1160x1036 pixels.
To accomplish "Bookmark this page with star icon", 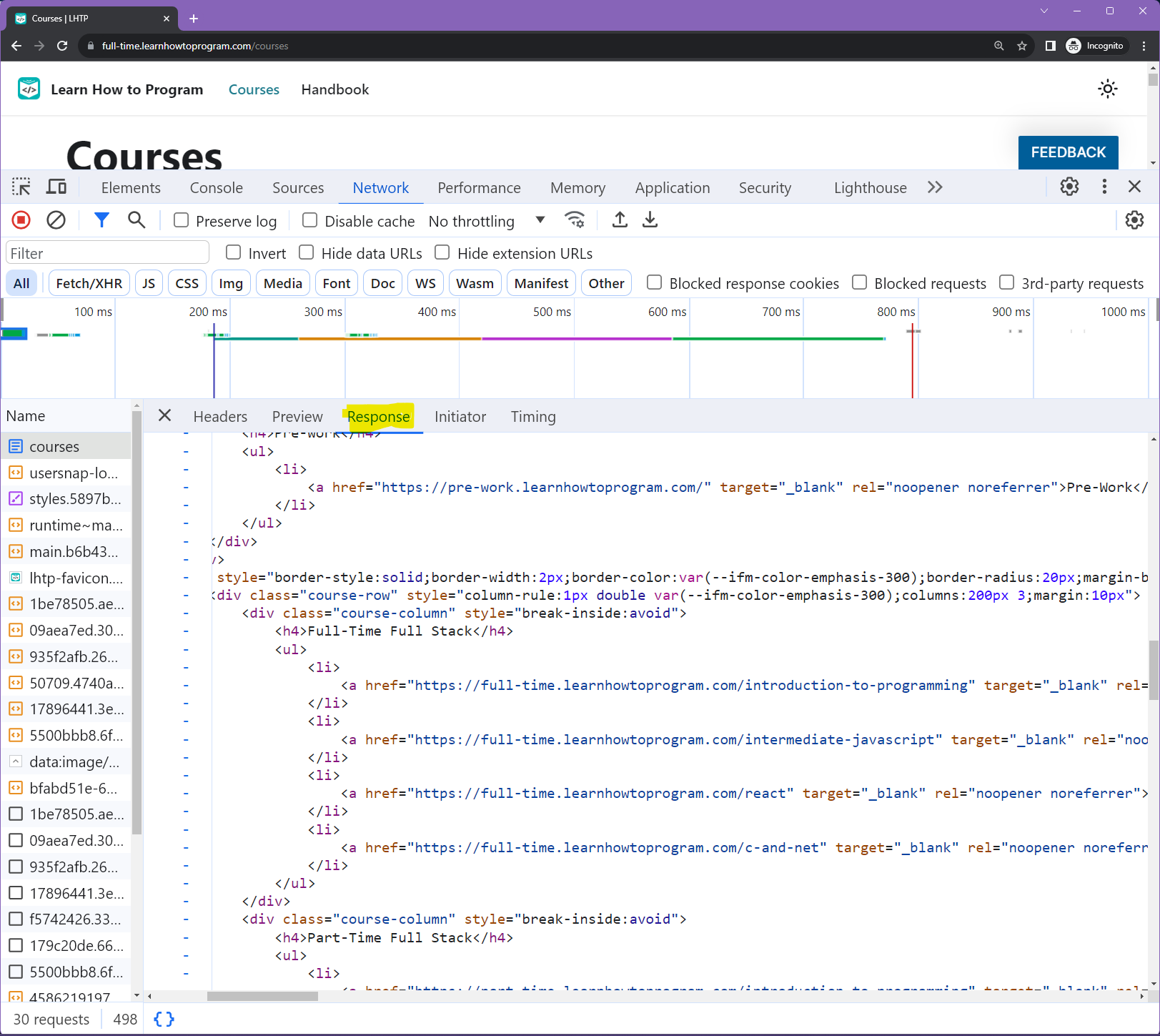I will (x=1022, y=46).
